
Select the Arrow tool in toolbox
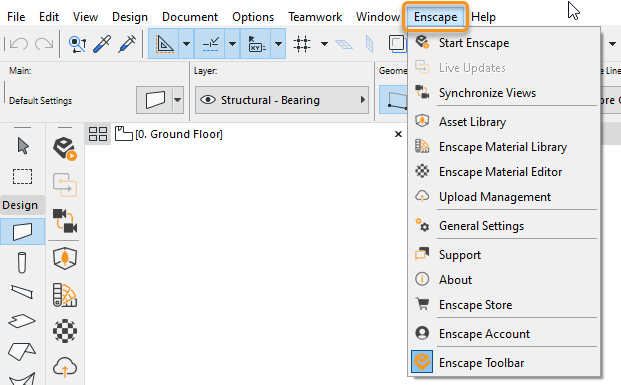point(23,146)
